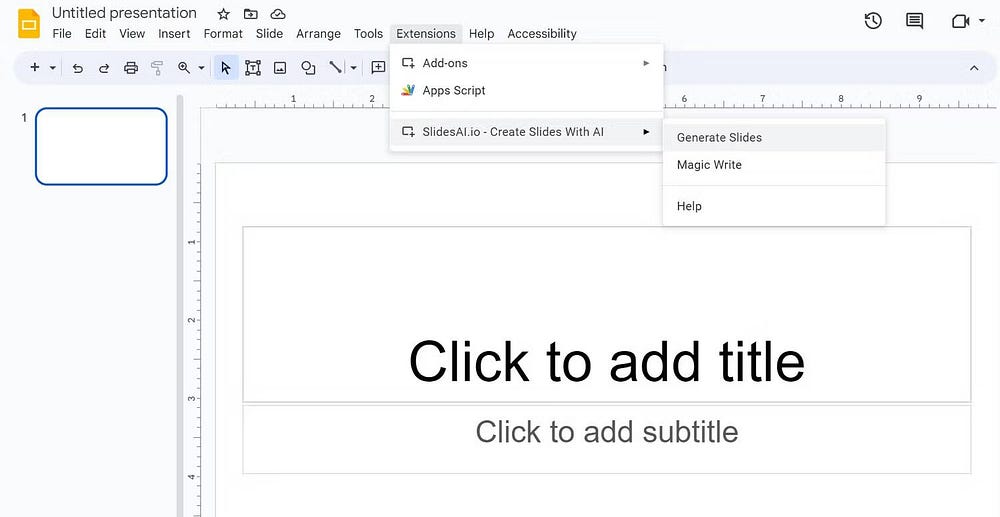Click the Add comment toolbar icon
Image resolution: width=1000 pixels, height=517 pixels.
(x=378, y=68)
